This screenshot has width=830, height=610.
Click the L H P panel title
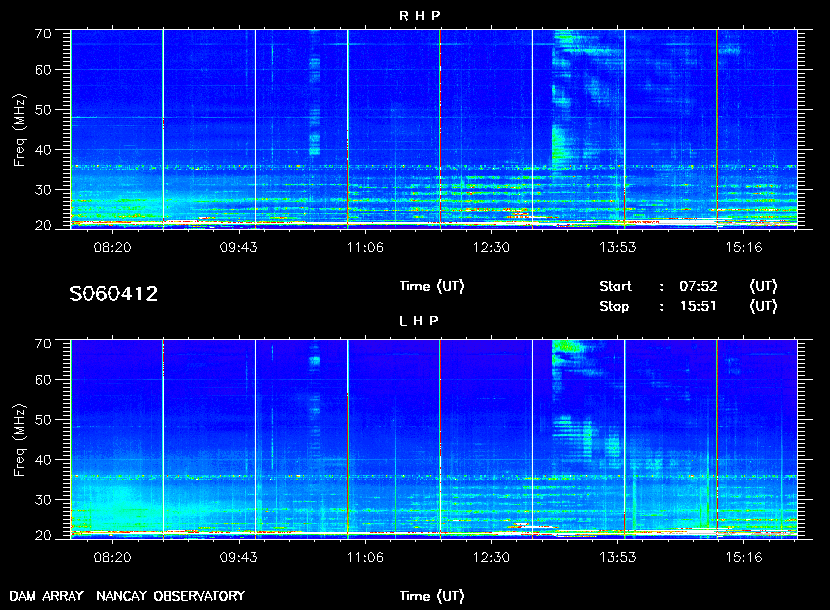pos(419,320)
